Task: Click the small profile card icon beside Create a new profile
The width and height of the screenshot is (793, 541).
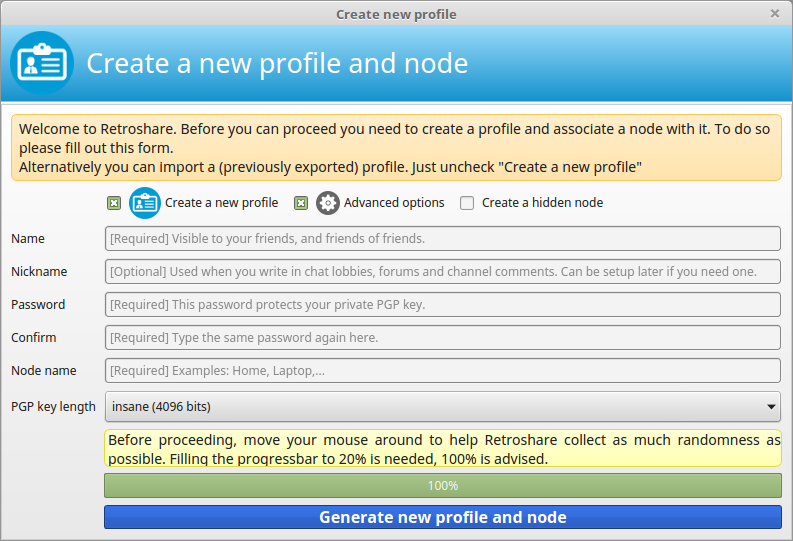Action: (x=145, y=203)
